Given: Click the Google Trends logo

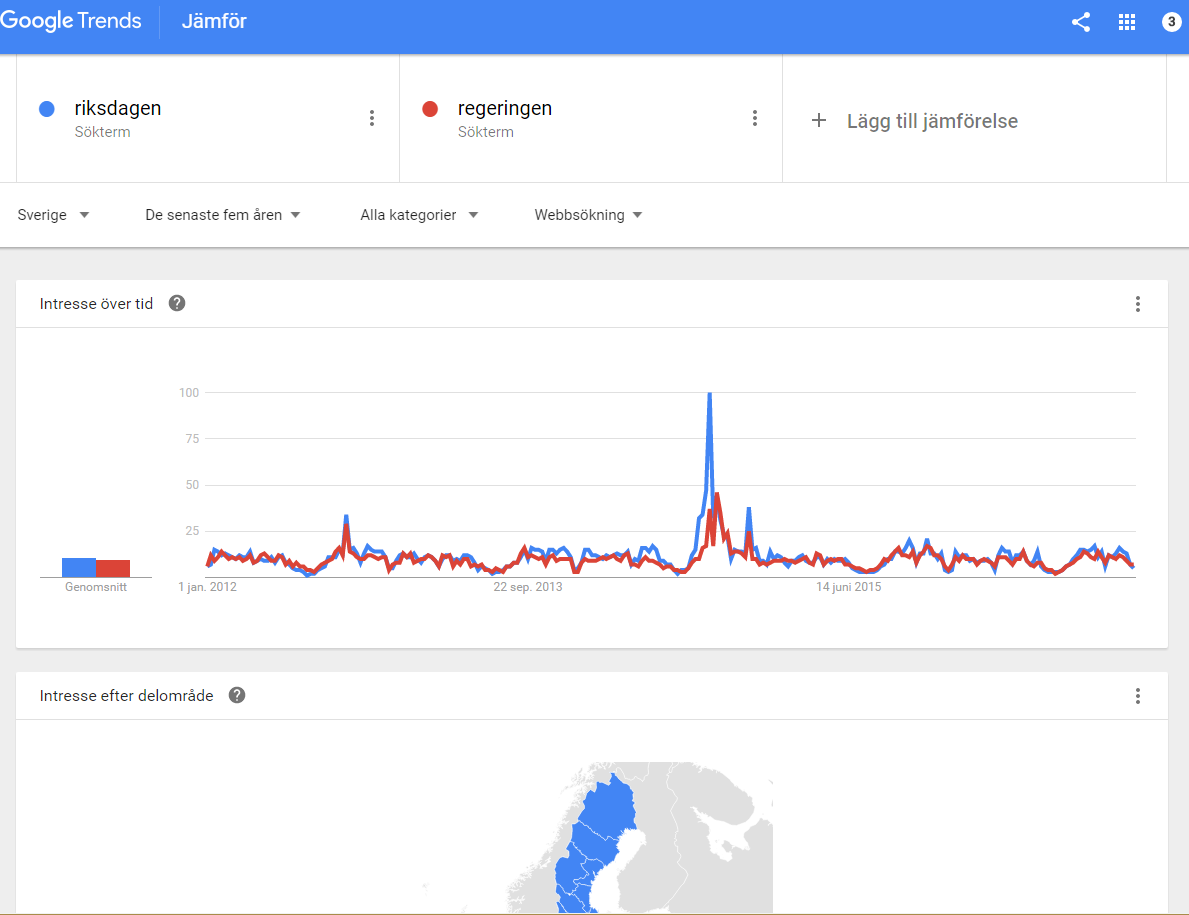Looking at the screenshot, I should pyautogui.click(x=71, y=21).
